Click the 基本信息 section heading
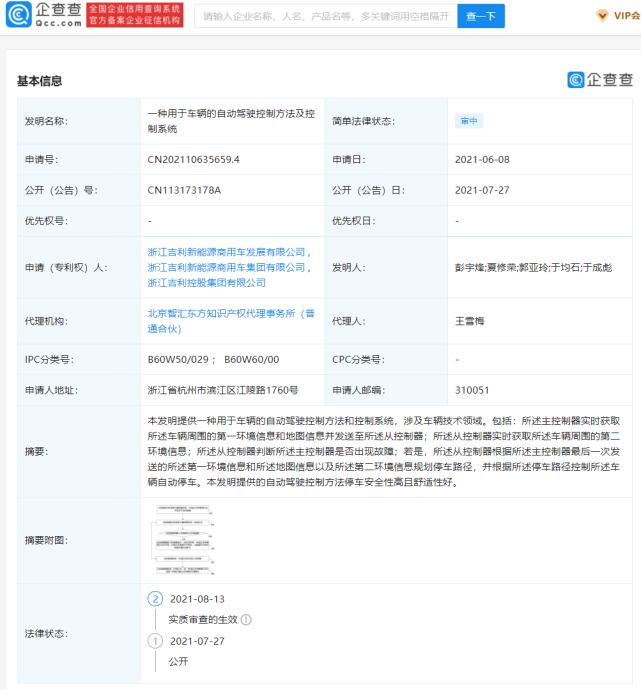This screenshot has height=690, width=641. pos(40,81)
